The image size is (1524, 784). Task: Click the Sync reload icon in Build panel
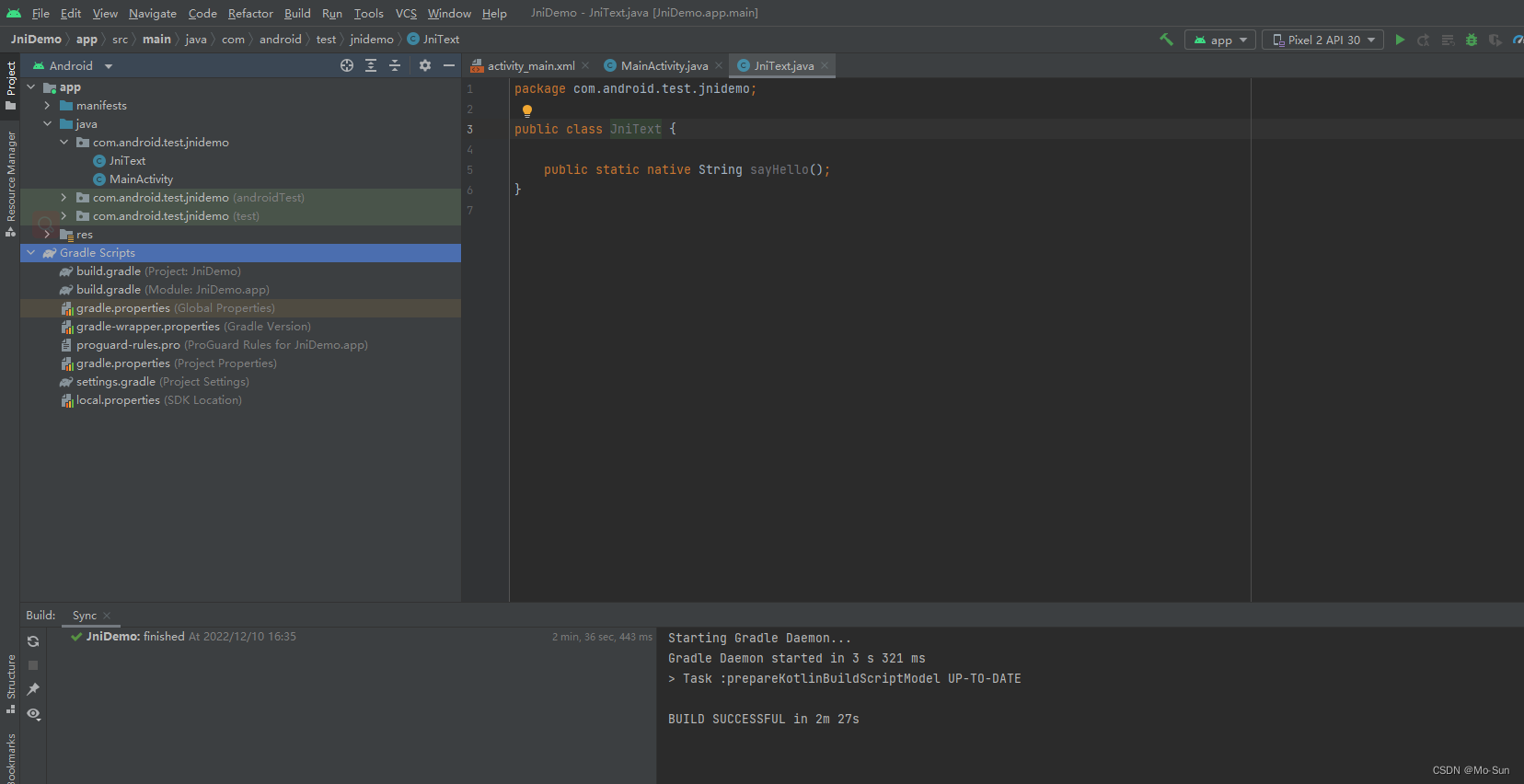click(33, 641)
